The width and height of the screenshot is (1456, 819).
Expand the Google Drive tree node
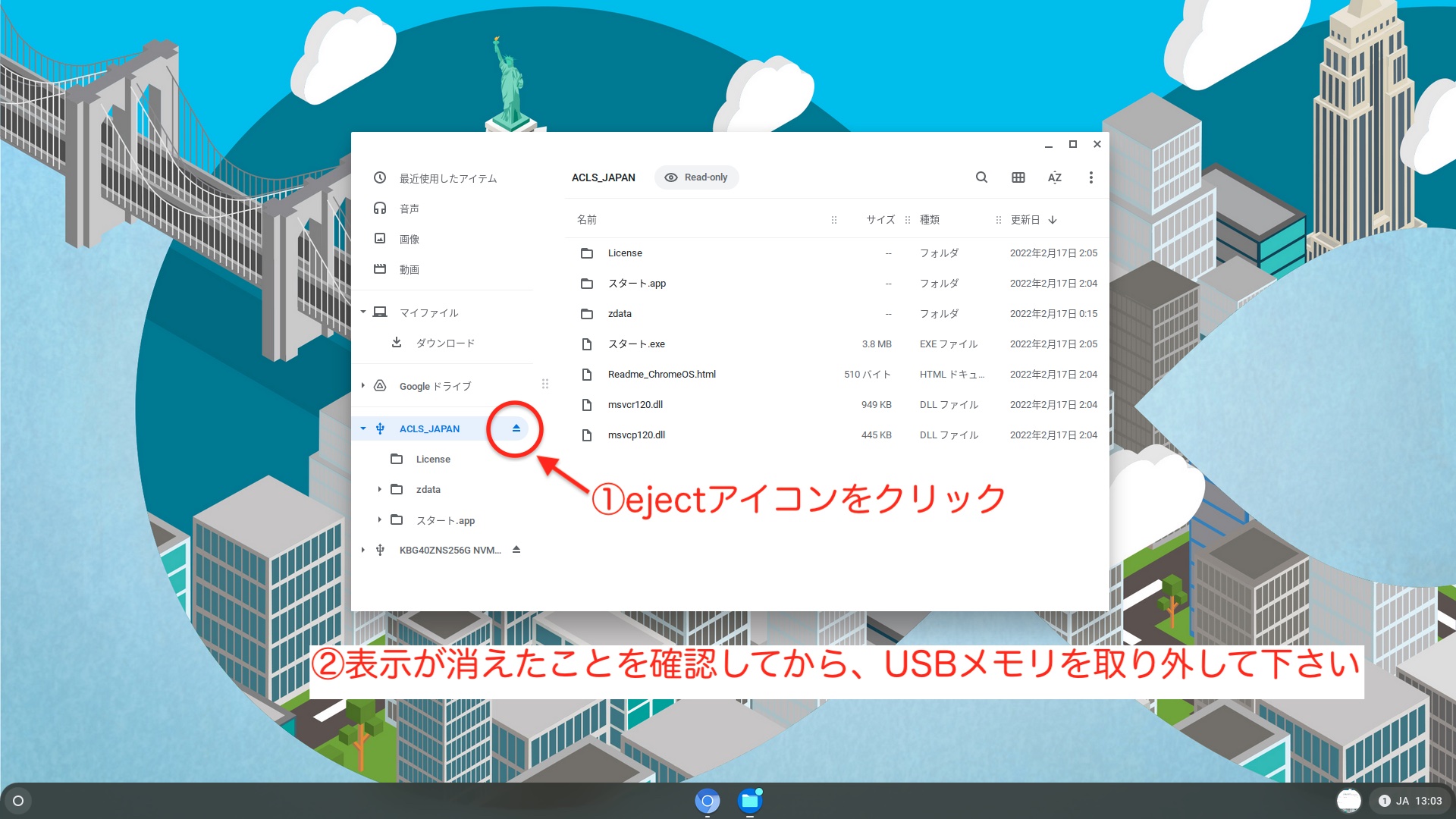[363, 386]
